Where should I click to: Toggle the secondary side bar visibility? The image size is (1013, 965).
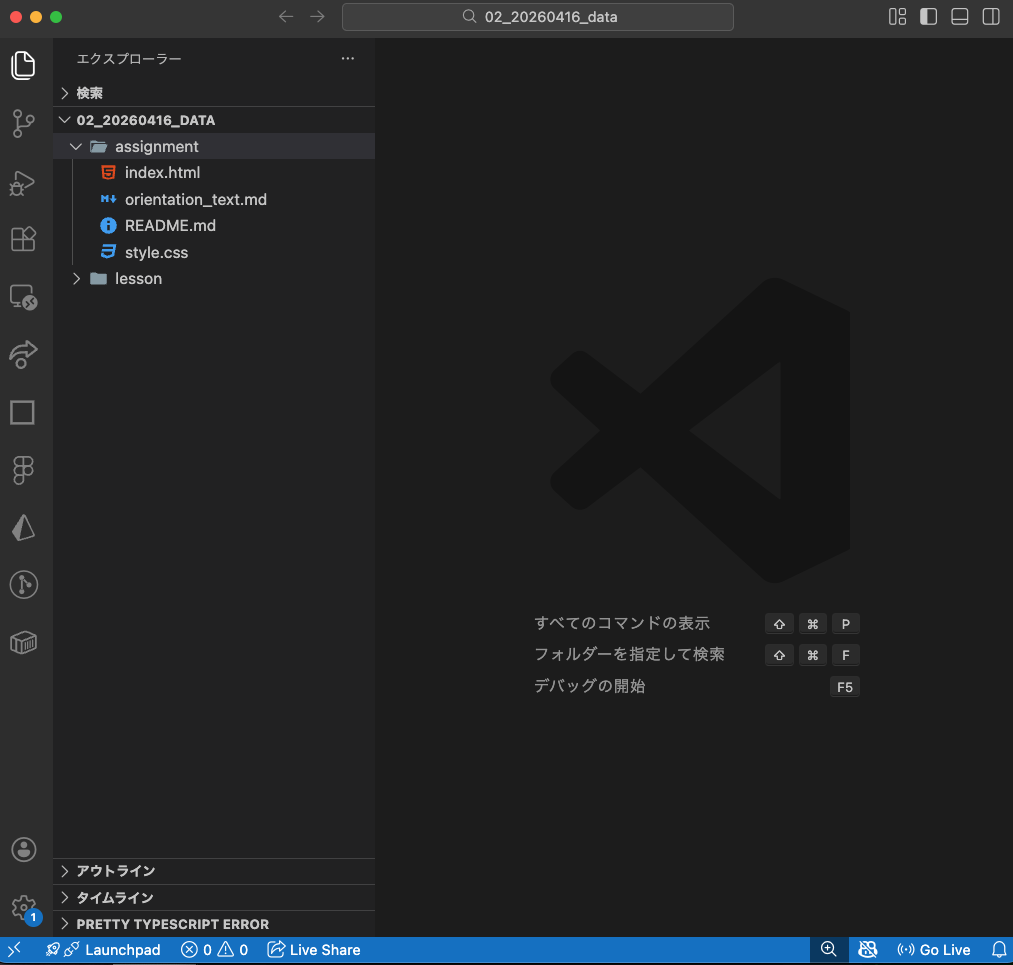click(x=991, y=17)
